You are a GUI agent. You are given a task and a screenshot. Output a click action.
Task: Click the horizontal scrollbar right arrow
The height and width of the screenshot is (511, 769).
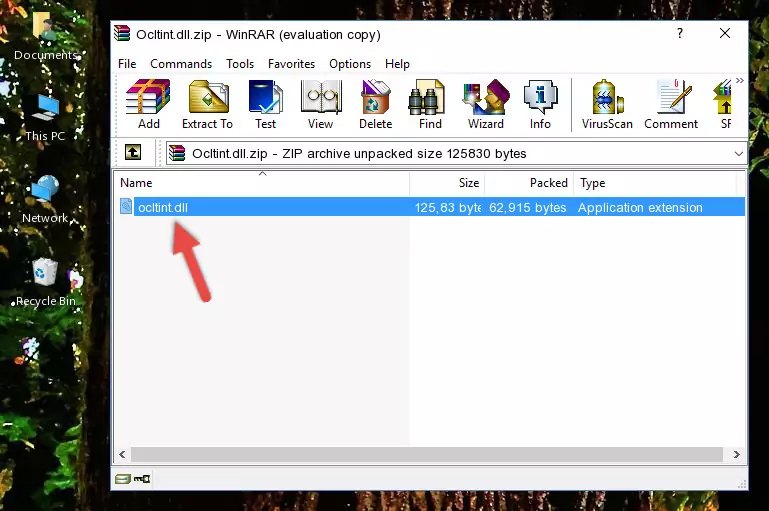736,454
